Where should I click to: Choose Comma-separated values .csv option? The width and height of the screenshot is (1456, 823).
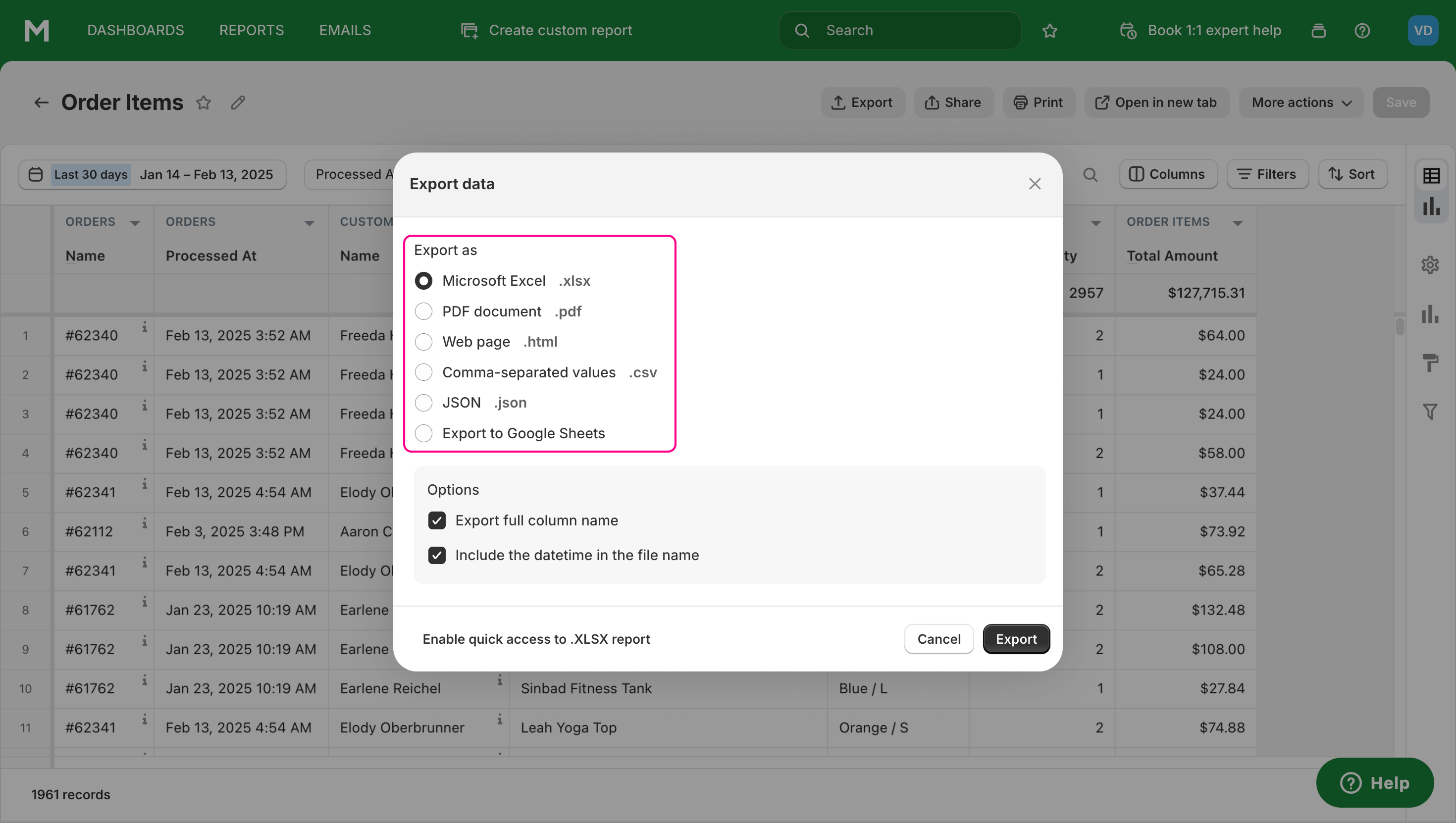[x=424, y=372]
